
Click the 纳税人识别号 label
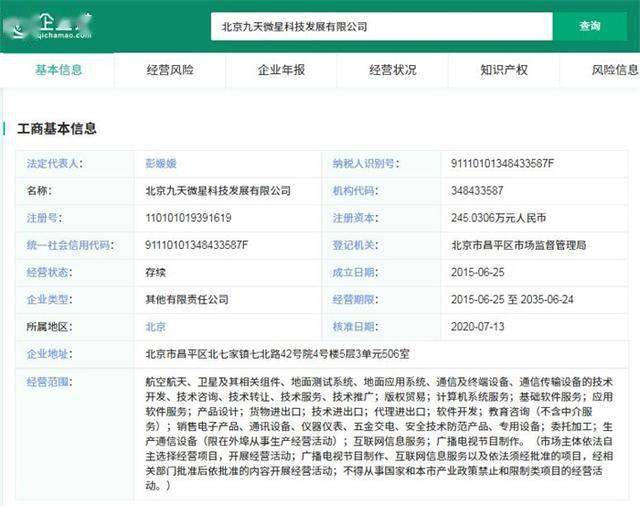366,164
